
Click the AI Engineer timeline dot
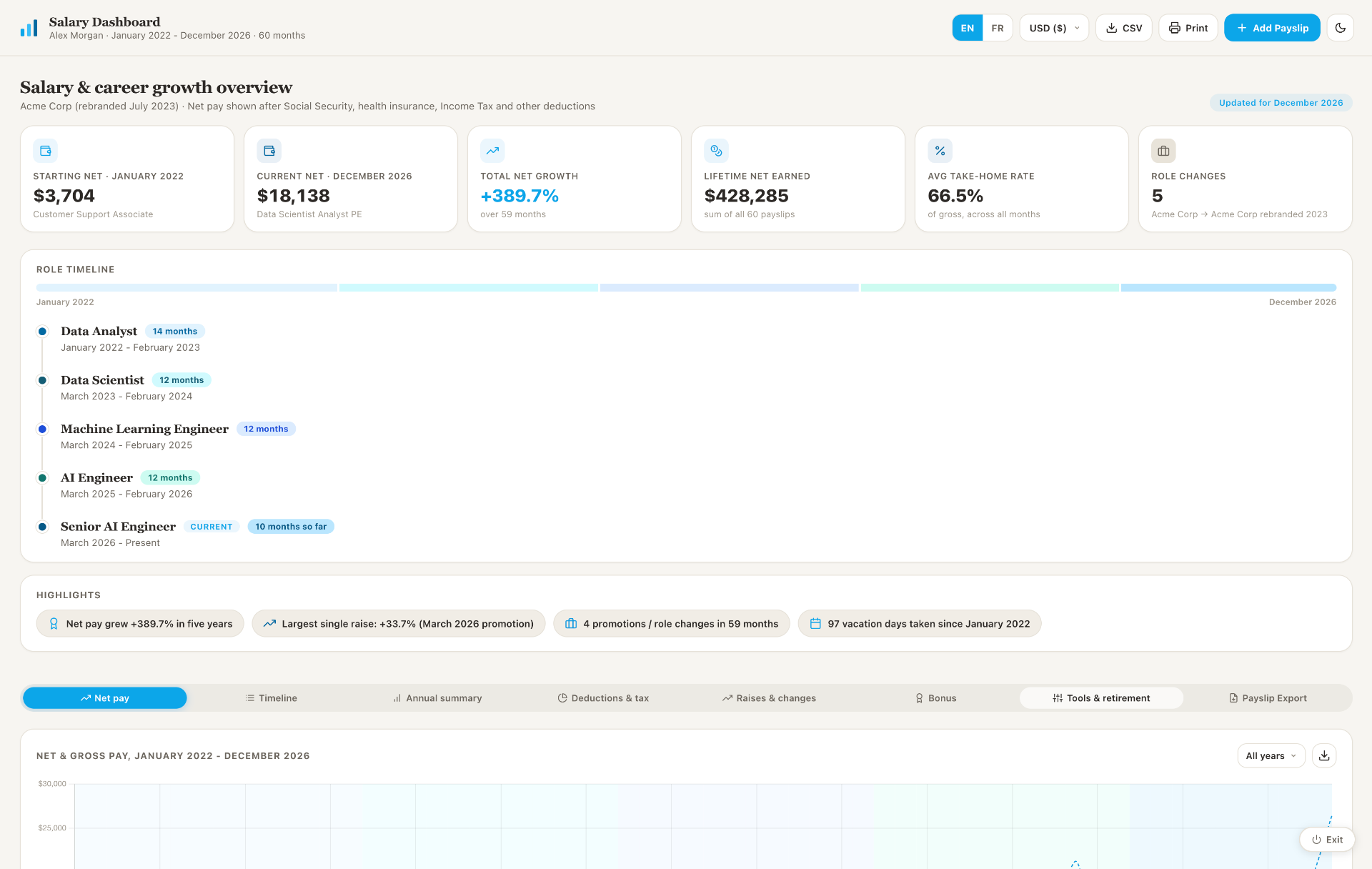pos(42,478)
